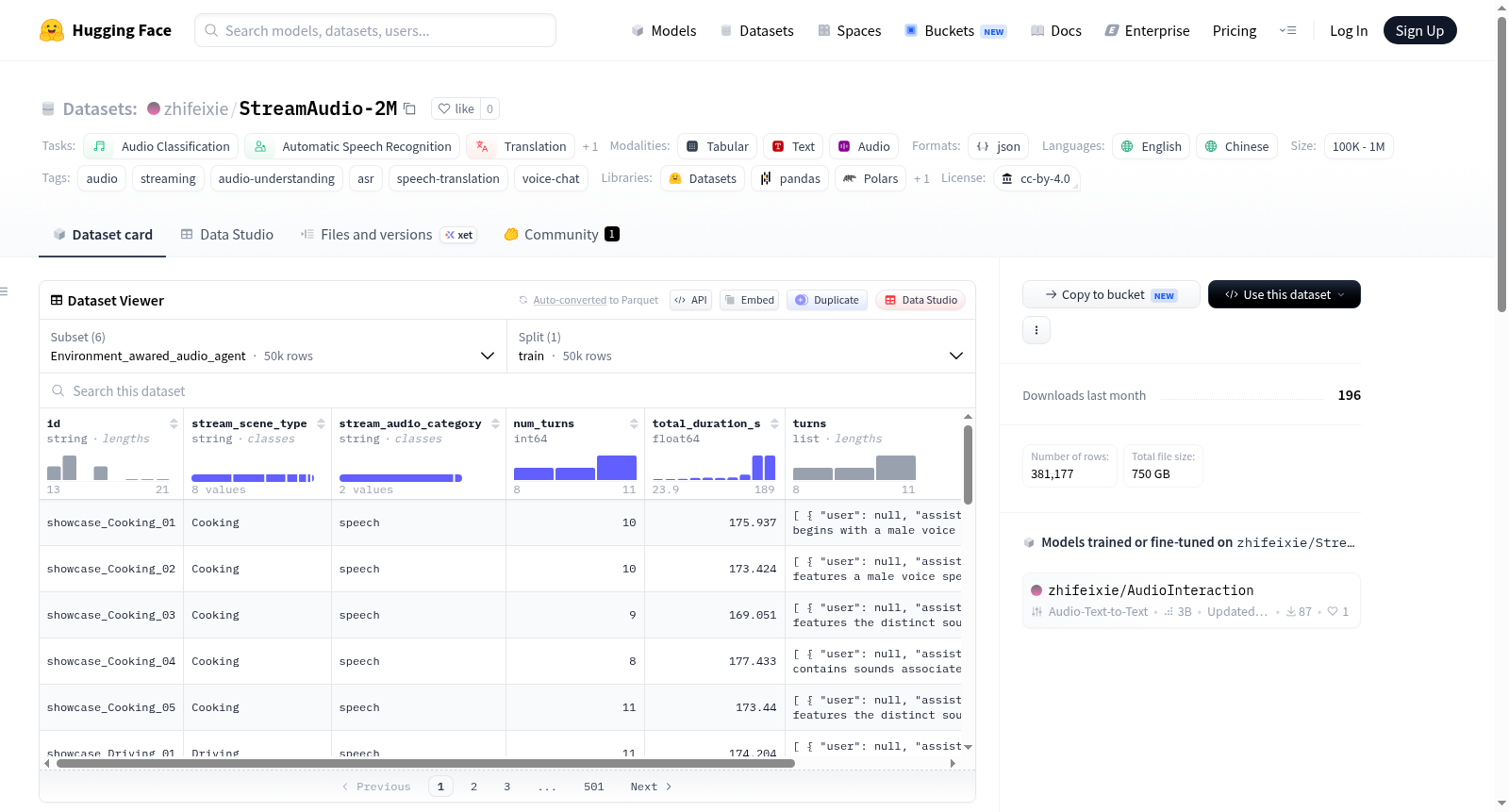Go to Datasets in the navigation
This screenshot has width=1509, height=812.
[x=756, y=30]
